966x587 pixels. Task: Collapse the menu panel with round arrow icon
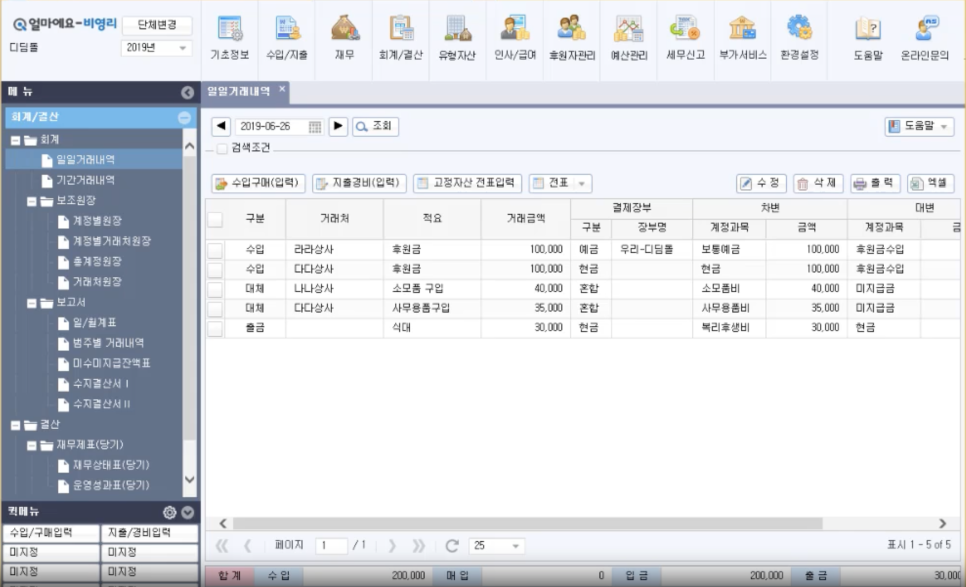pyautogui.click(x=187, y=92)
